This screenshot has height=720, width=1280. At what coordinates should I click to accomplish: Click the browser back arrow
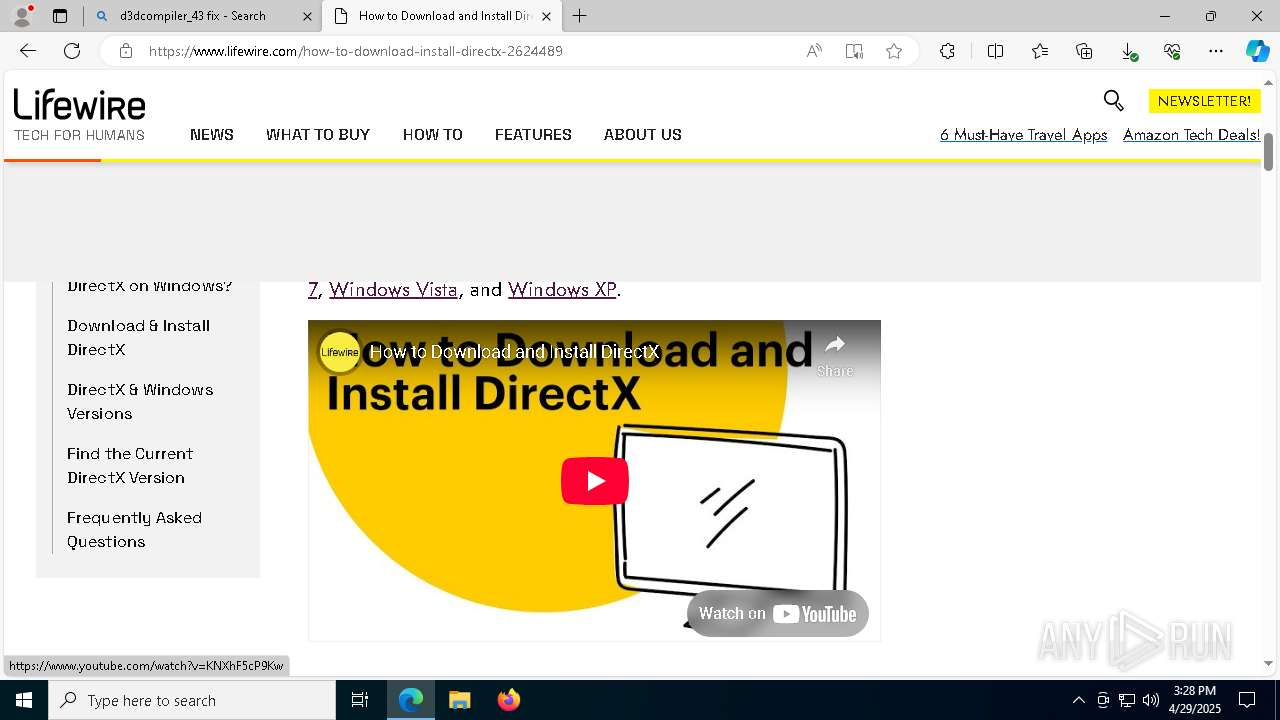click(28, 51)
